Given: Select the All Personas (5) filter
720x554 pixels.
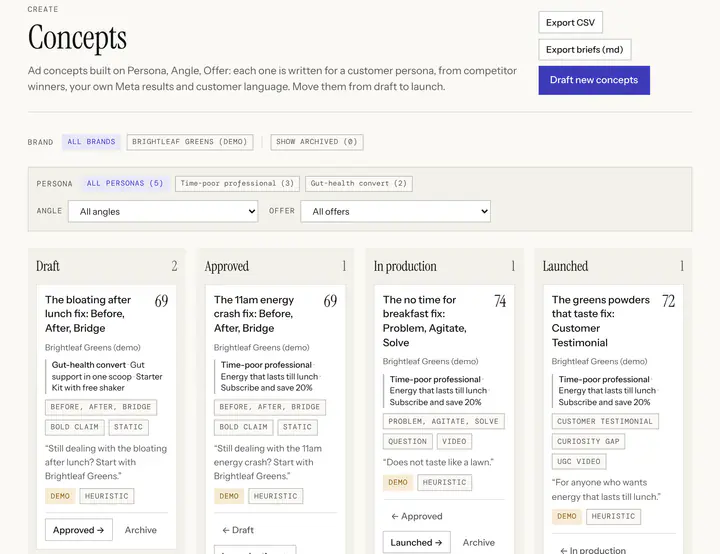Looking at the screenshot, I should [125, 183].
